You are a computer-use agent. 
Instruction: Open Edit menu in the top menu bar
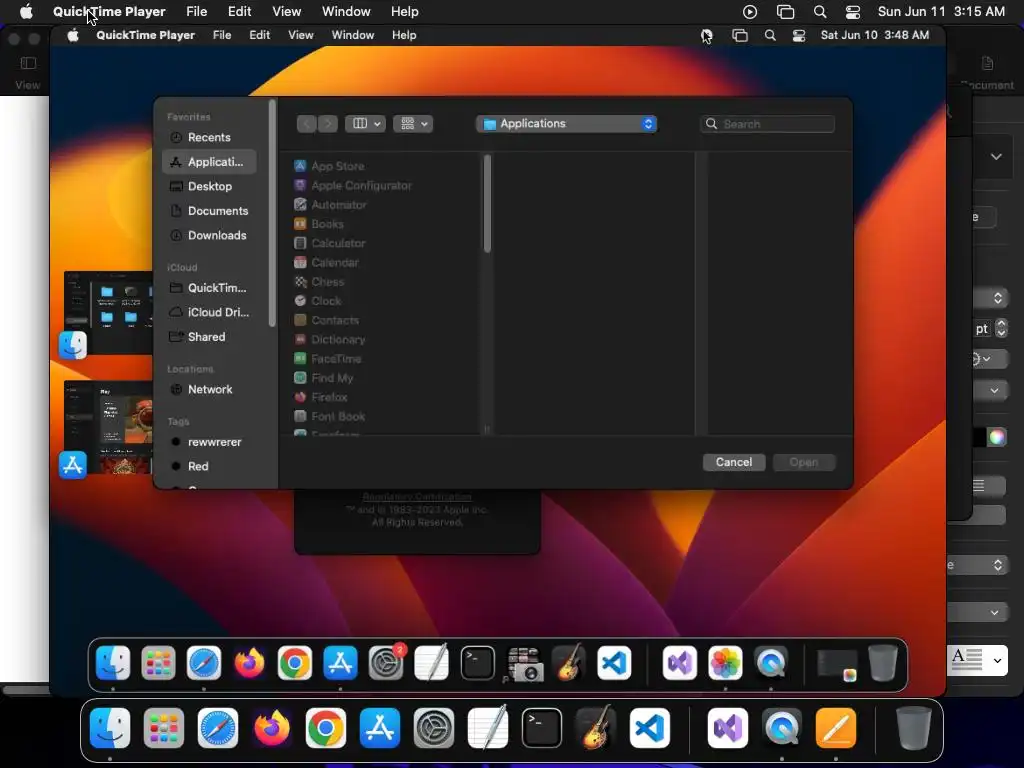pyautogui.click(x=240, y=12)
